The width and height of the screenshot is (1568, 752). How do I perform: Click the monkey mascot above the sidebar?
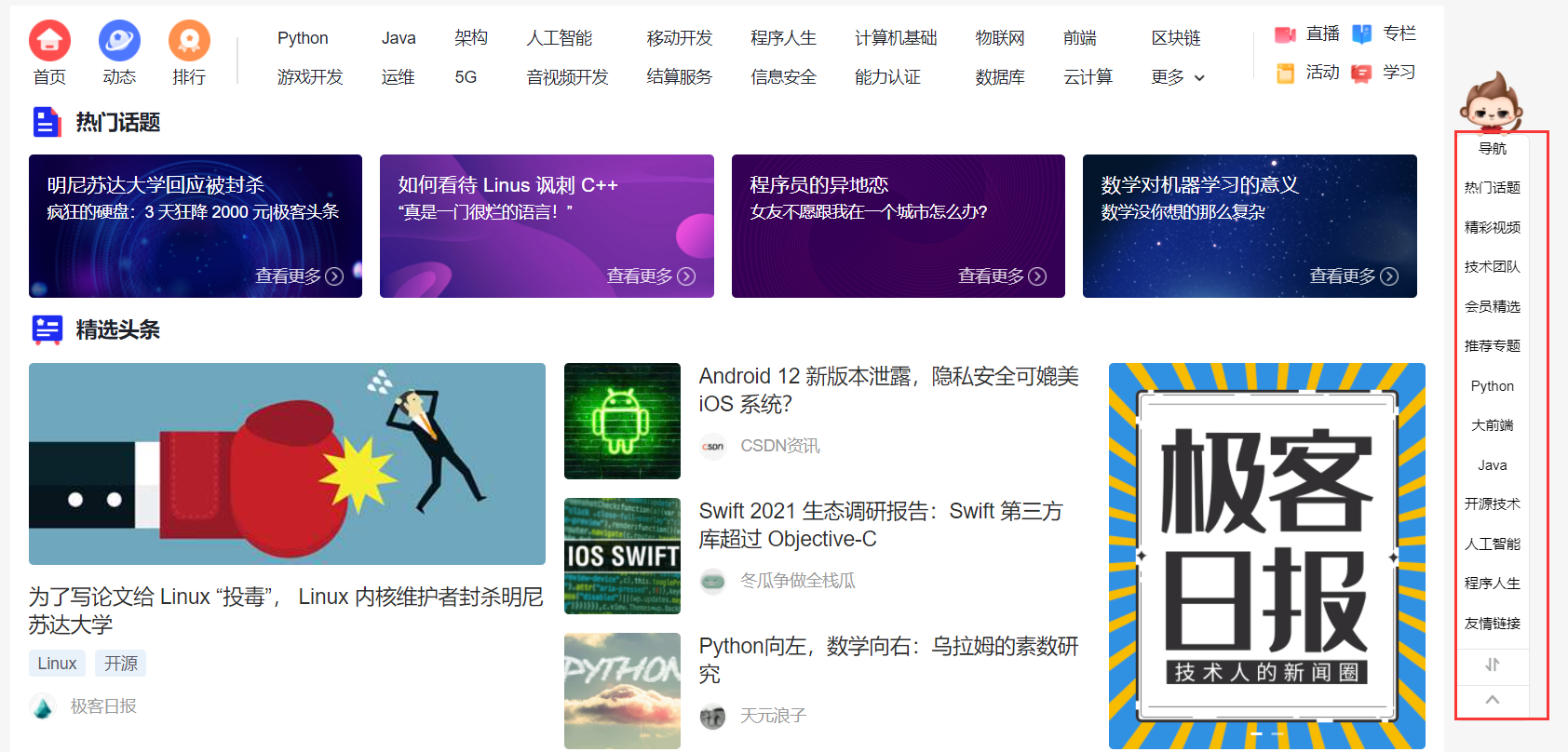pos(1491,102)
